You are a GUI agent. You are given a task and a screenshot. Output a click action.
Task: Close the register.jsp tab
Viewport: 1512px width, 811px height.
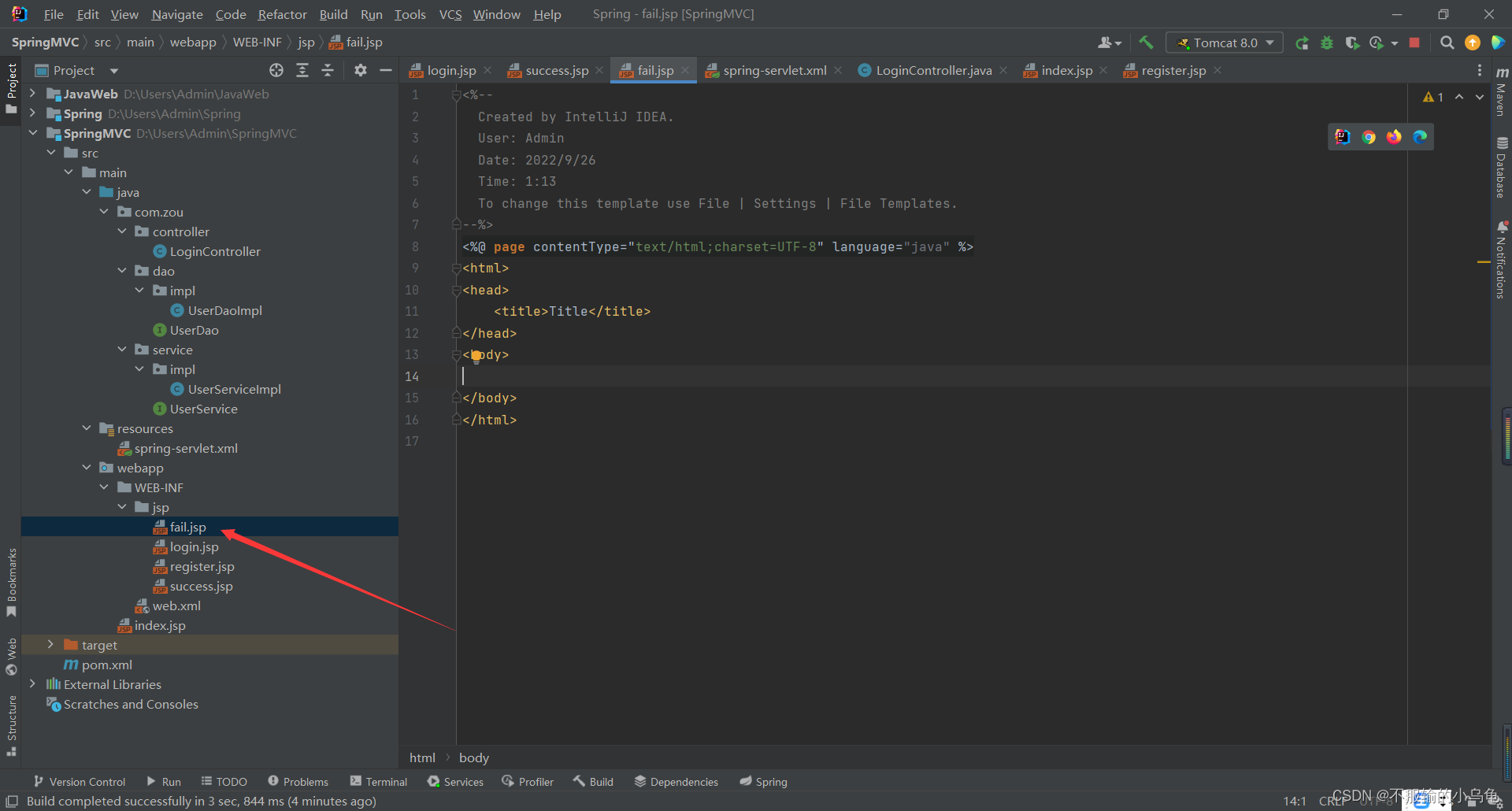click(x=1217, y=70)
